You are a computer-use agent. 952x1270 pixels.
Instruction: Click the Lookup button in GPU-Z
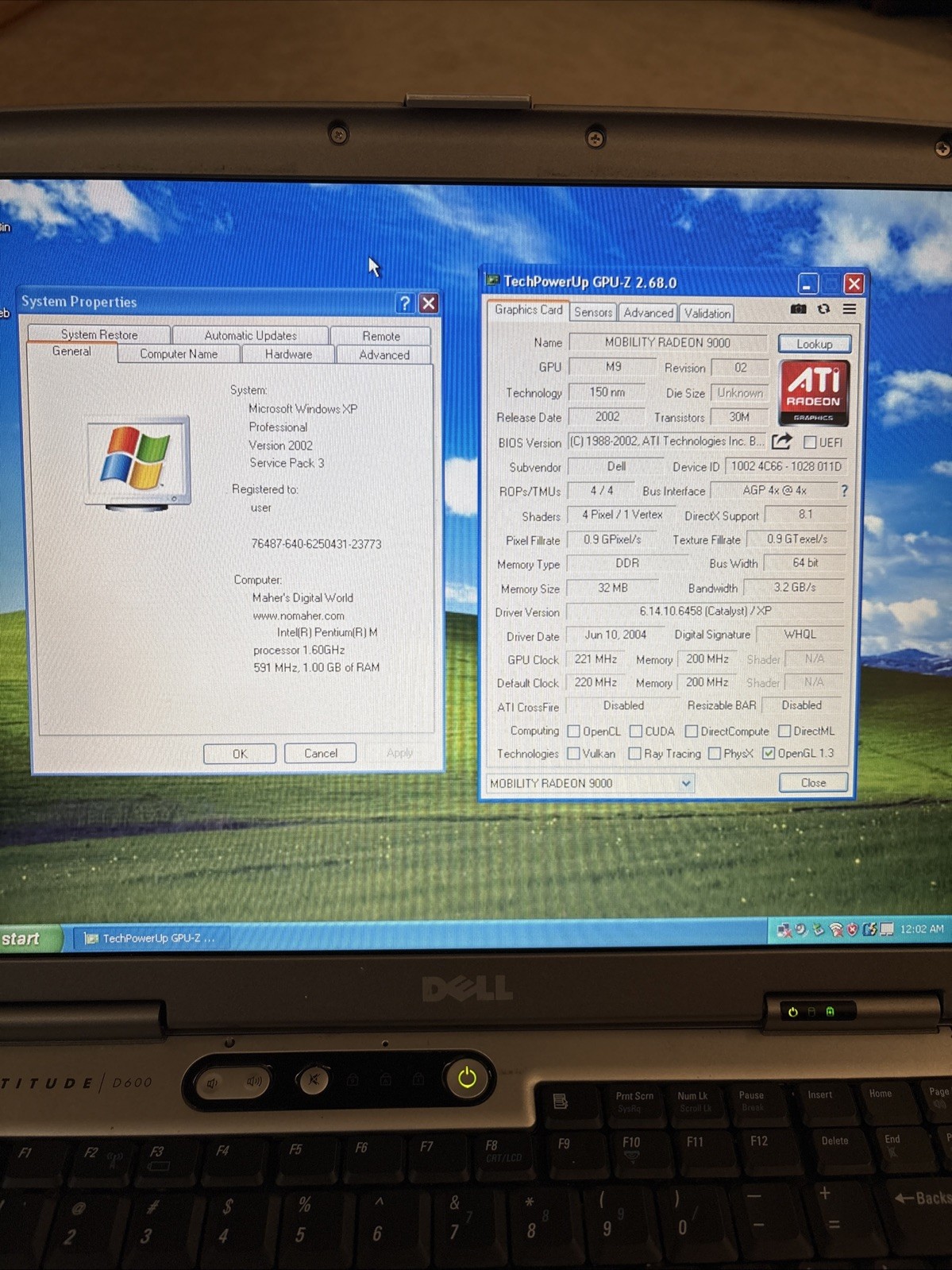tap(815, 344)
